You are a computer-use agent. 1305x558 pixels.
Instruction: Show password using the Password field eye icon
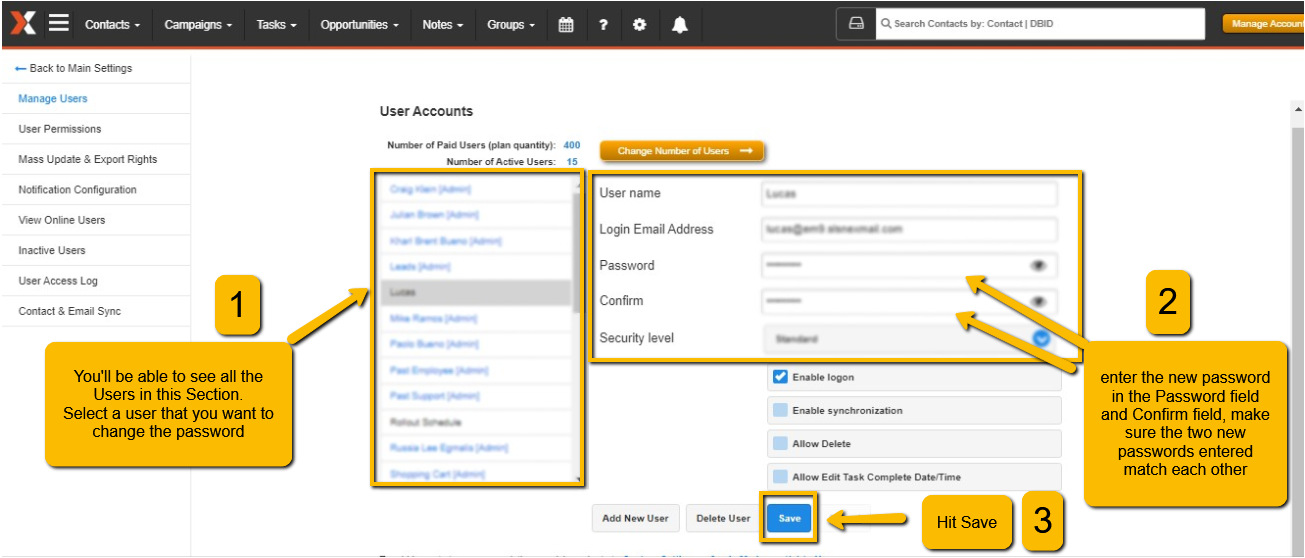(x=1038, y=266)
